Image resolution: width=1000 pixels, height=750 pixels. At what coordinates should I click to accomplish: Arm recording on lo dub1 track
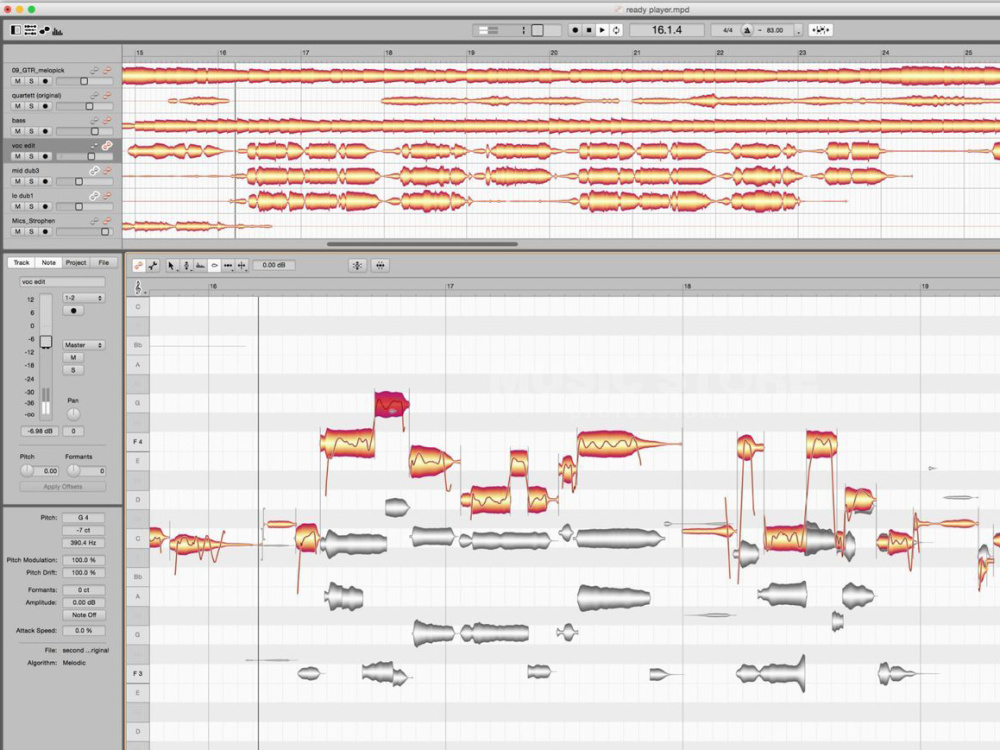coord(45,207)
